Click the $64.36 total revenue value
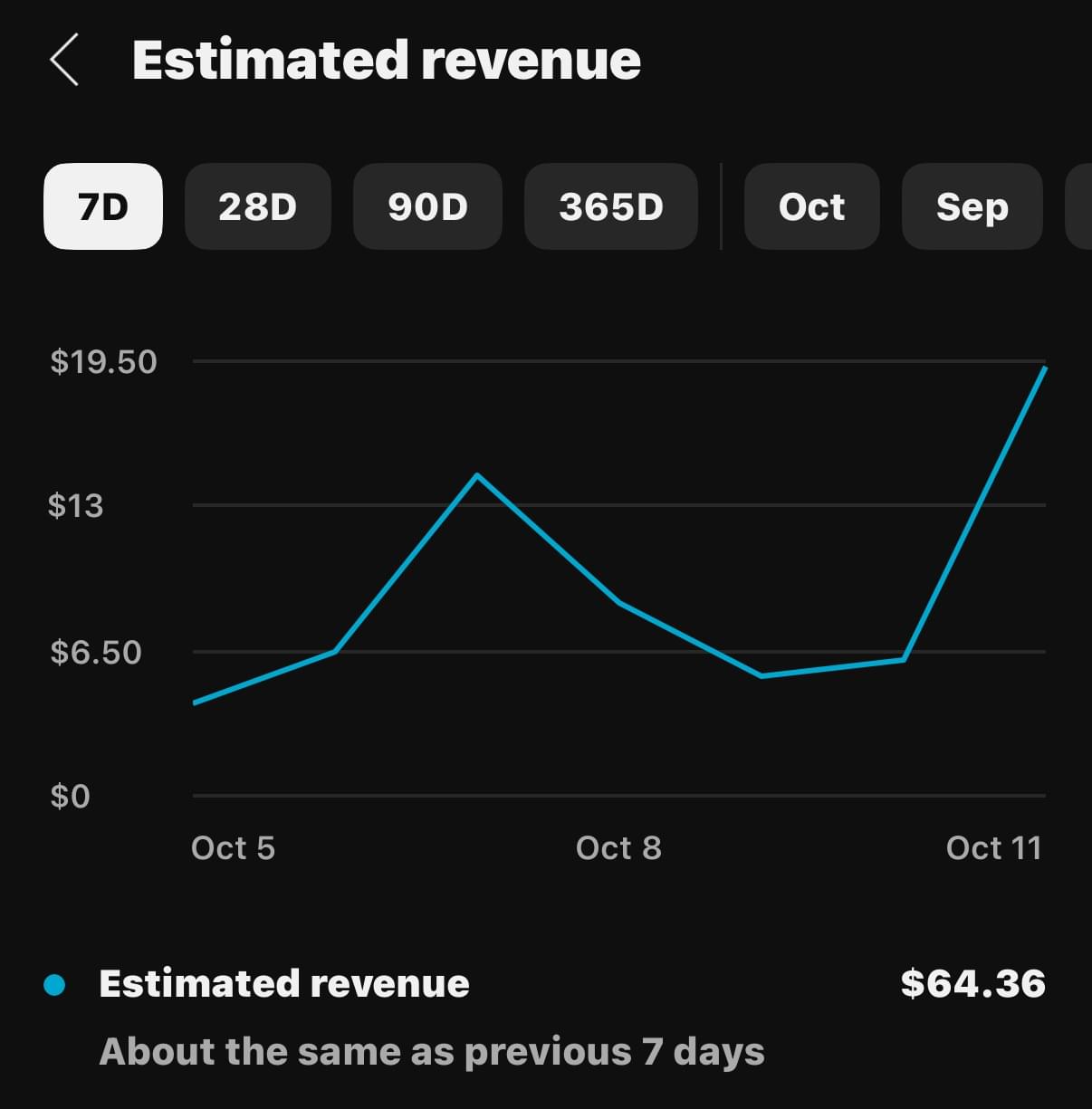 click(x=972, y=984)
